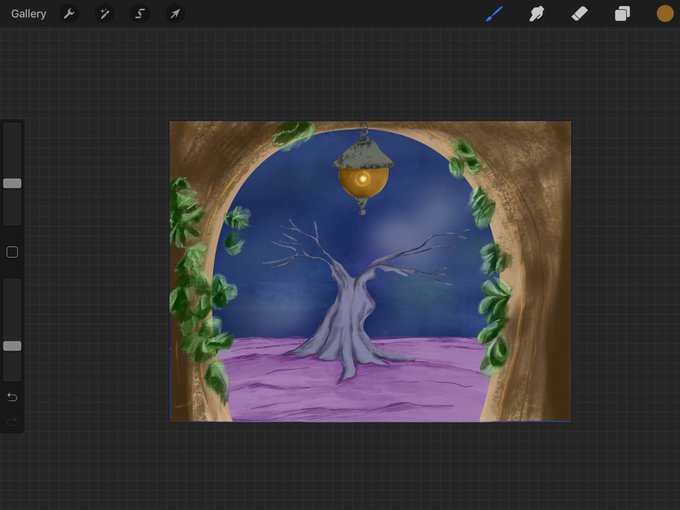Screen dimensions: 680x510
Task: Select the Brush tool
Action: pyautogui.click(x=495, y=14)
